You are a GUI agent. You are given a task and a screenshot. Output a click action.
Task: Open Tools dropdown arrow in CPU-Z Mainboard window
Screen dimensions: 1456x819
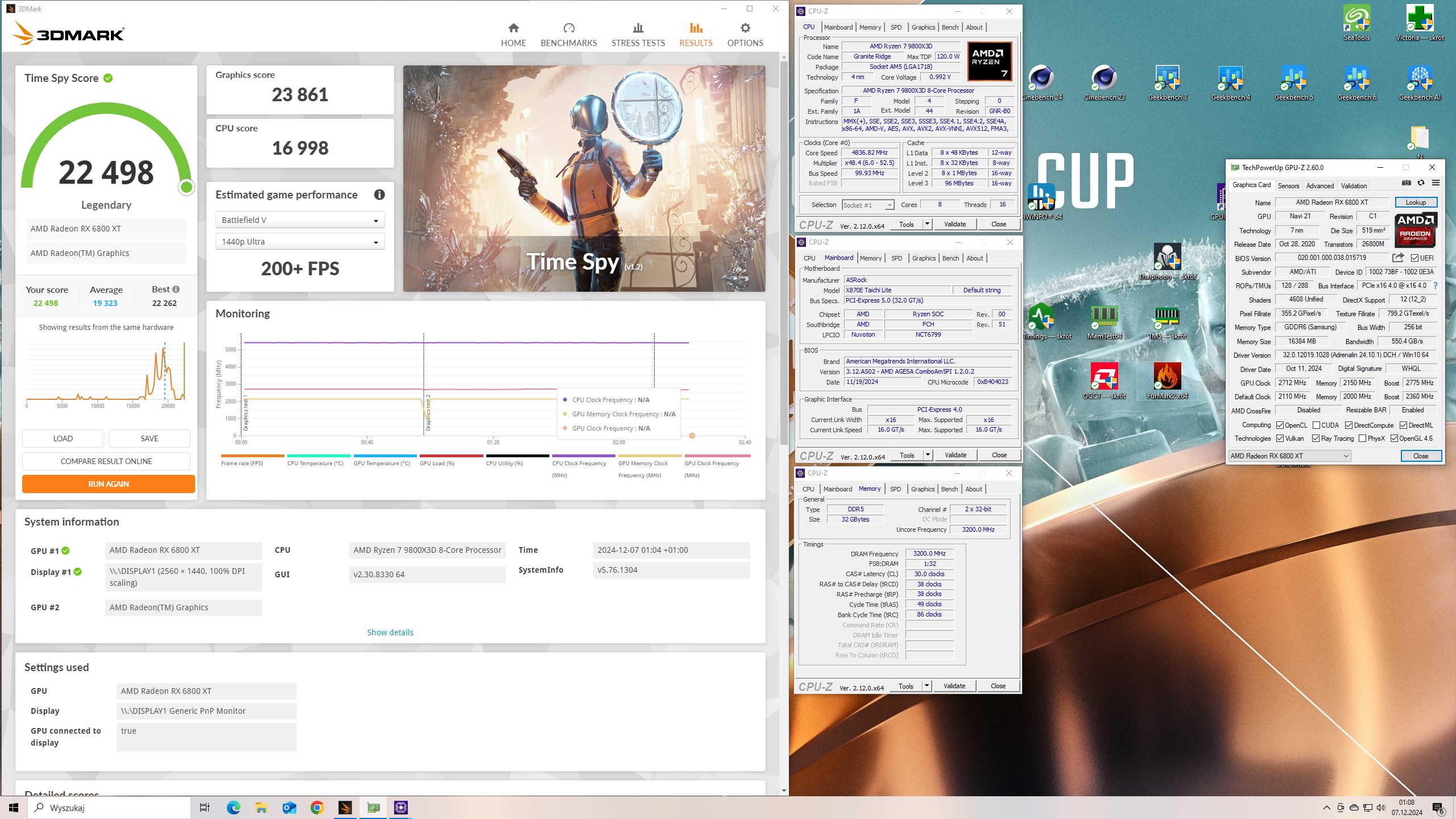click(928, 455)
